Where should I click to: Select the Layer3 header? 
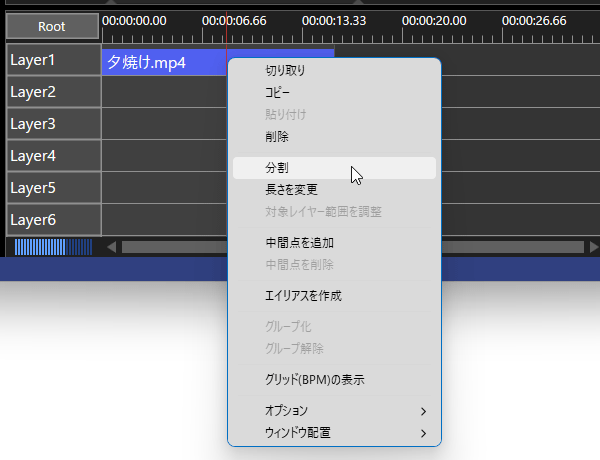point(54,124)
